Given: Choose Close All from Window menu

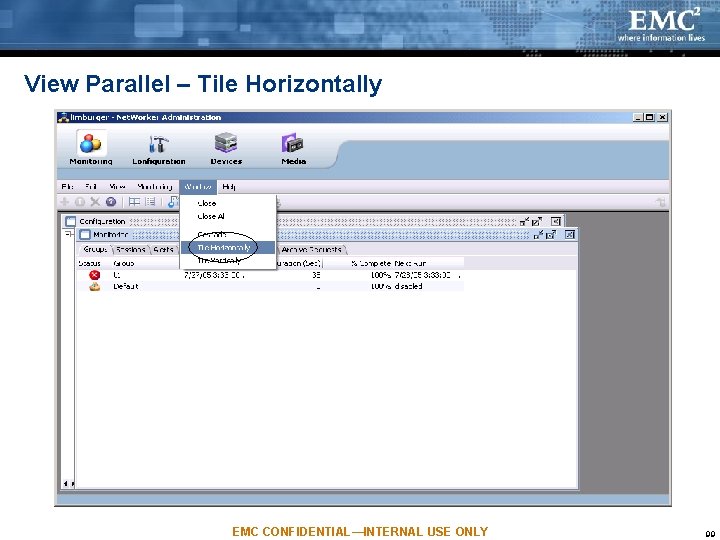Looking at the screenshot, I should pos(211,216).
